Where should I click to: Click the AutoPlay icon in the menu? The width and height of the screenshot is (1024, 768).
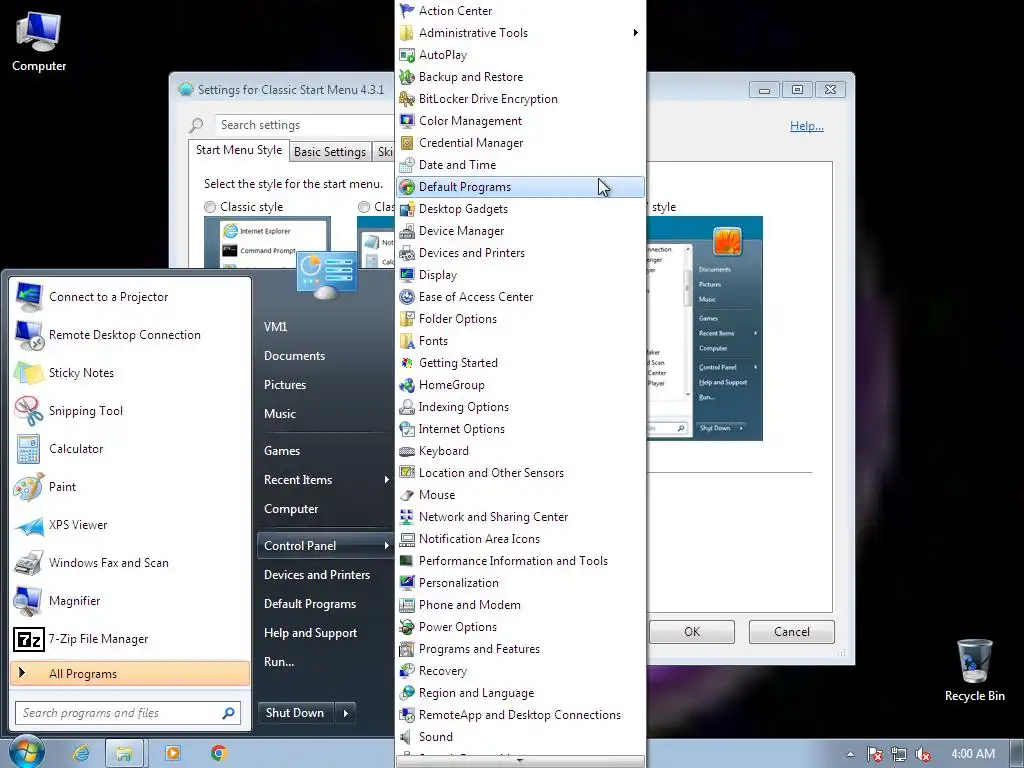tap(407, 55)
